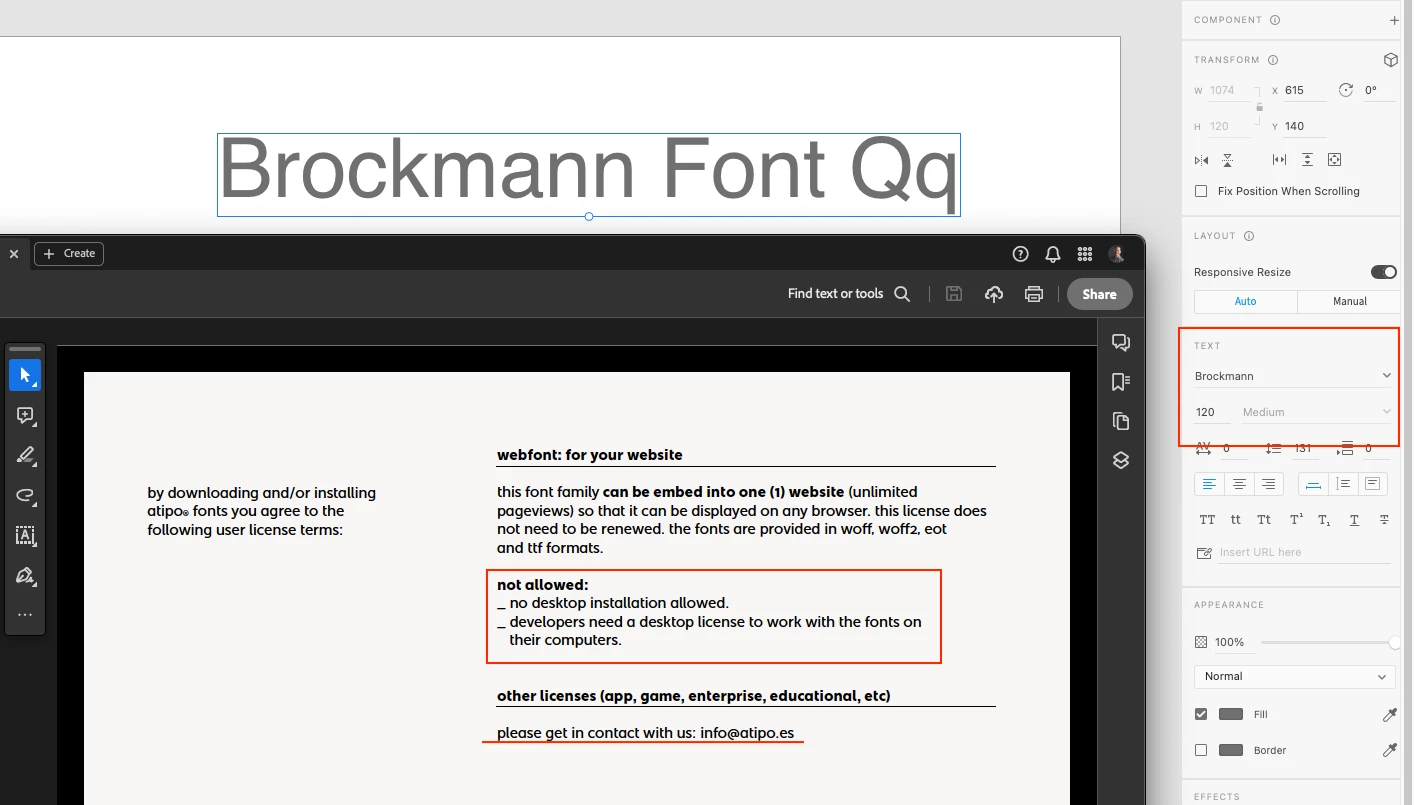Click the save disk icon in Acrobat
The width and height of the screenshot is (1414, 805).
pyautogui.click(x=954, y=294)
